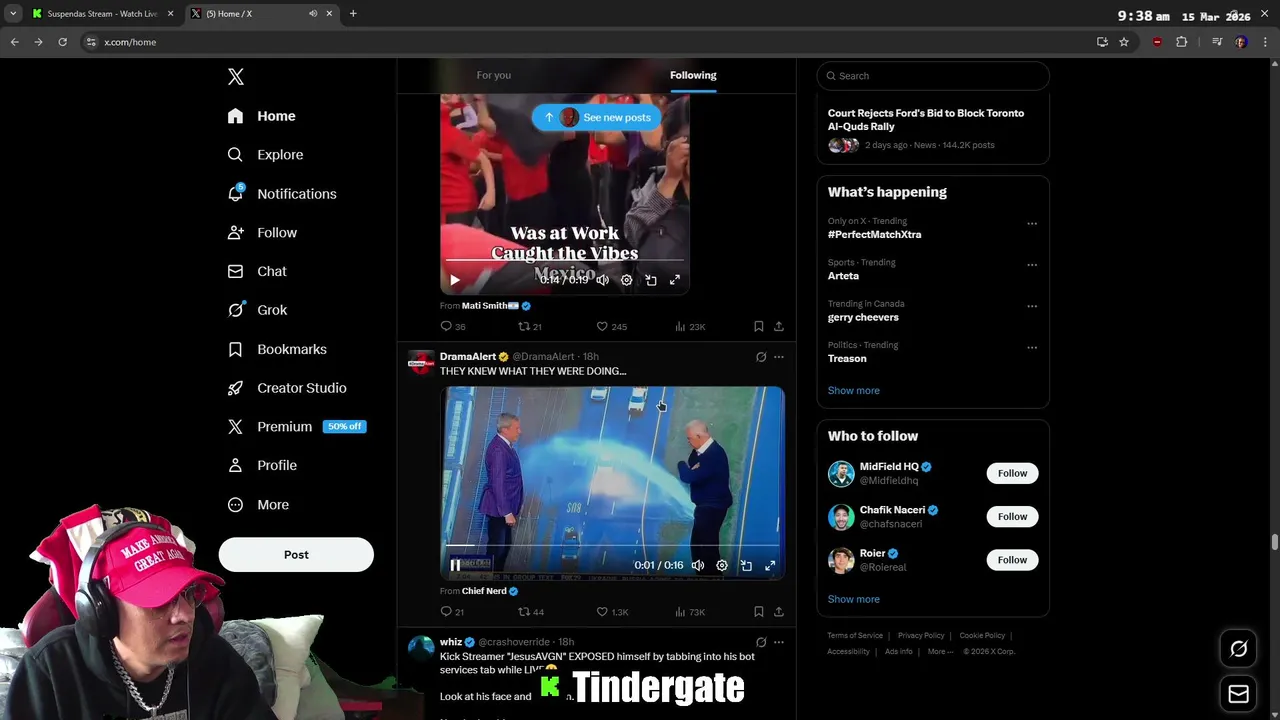The image size is (1280, 720).
Task: Open options for Treason trend
Action: tap(1032, 347)
